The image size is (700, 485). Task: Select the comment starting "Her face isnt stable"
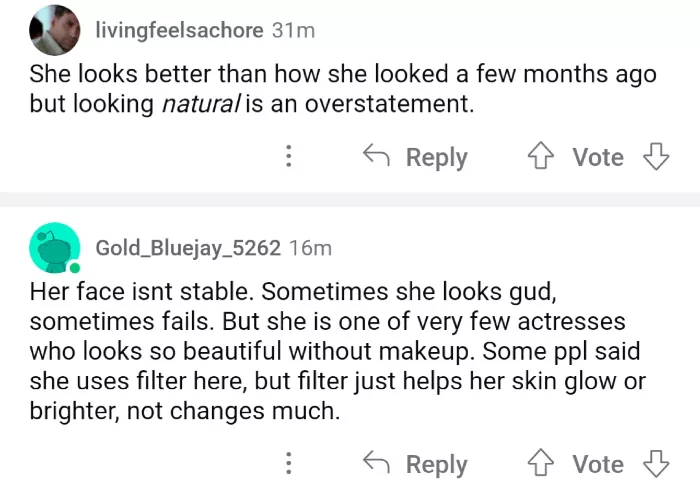(340, 352)
